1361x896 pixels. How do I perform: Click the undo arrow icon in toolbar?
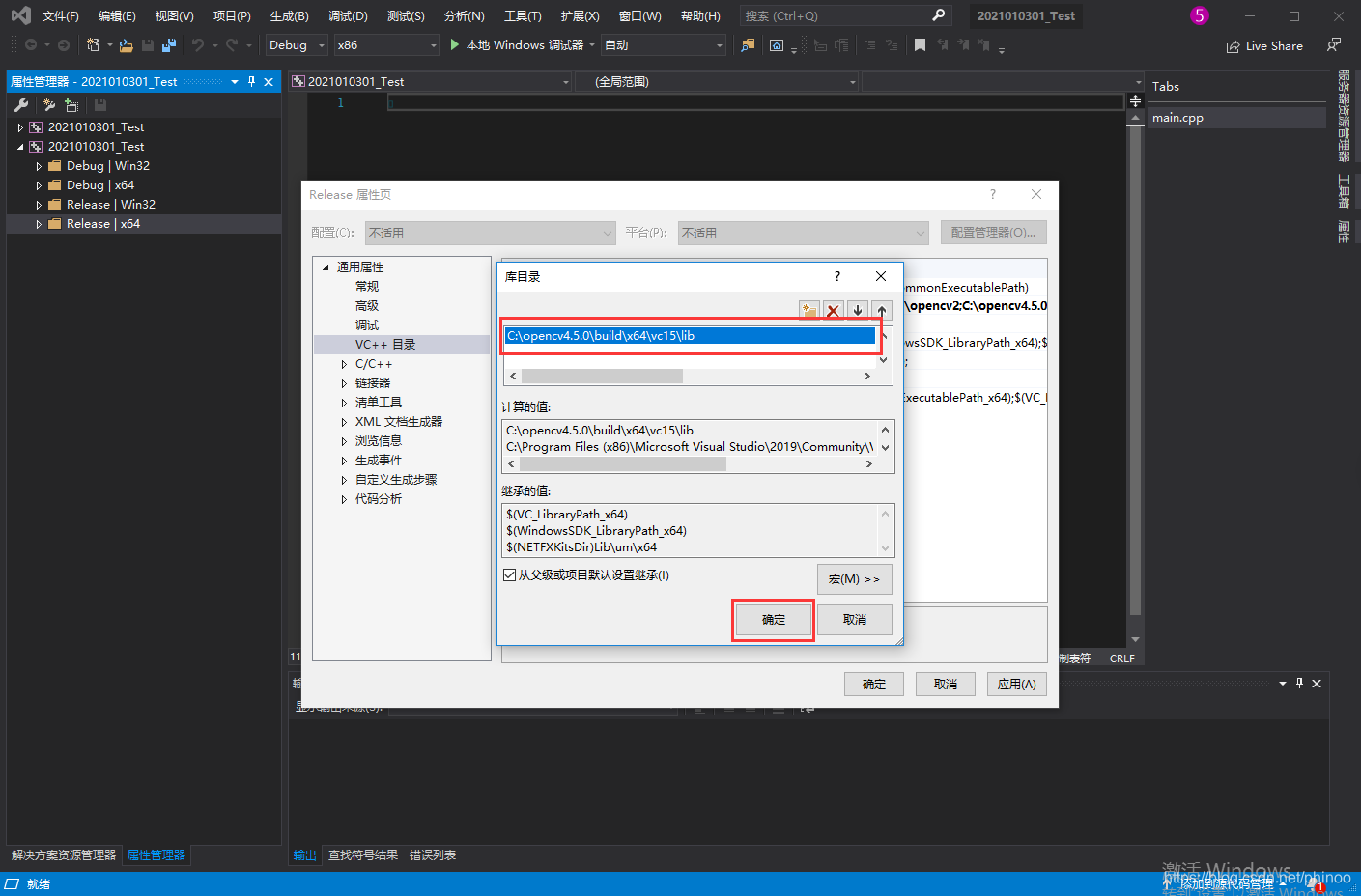pos(198,45)
